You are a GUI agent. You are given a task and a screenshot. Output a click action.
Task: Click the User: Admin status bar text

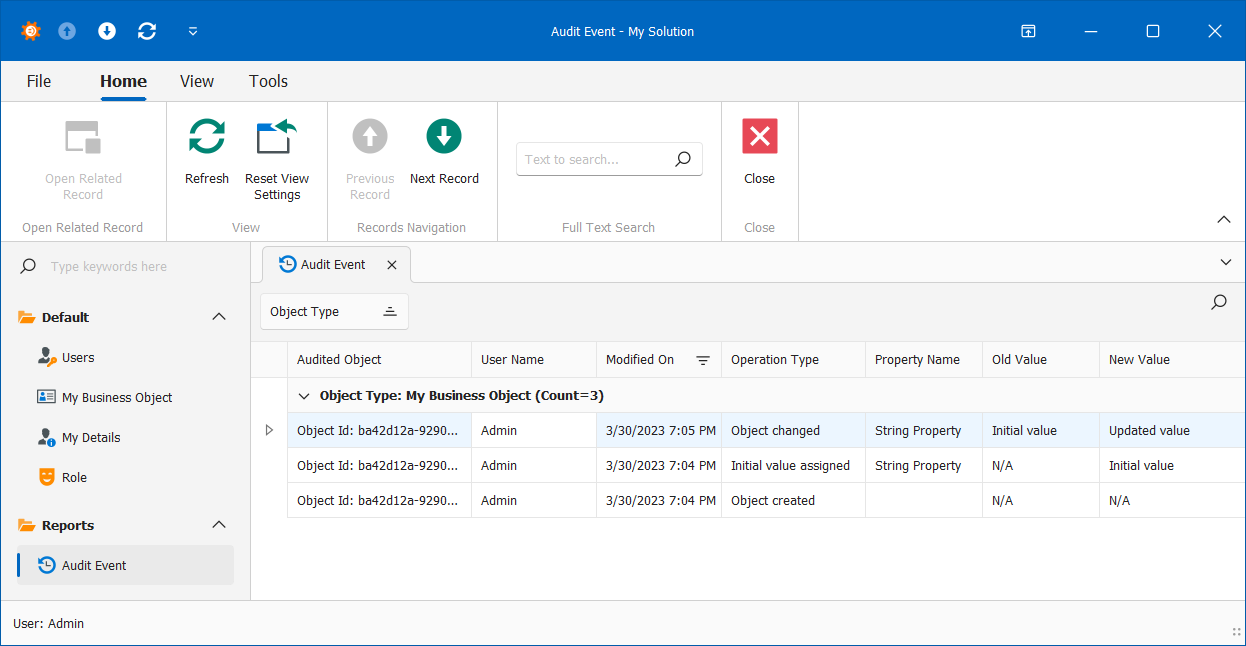pos(49,624)
